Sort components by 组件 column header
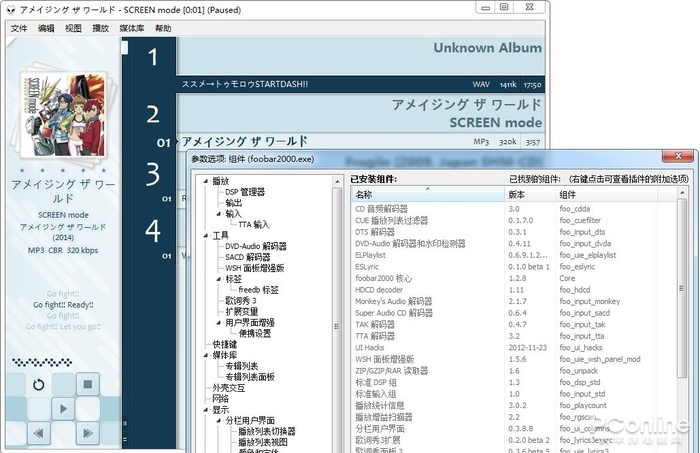Viewport: 700px width, 453px height. click(606, 195)
